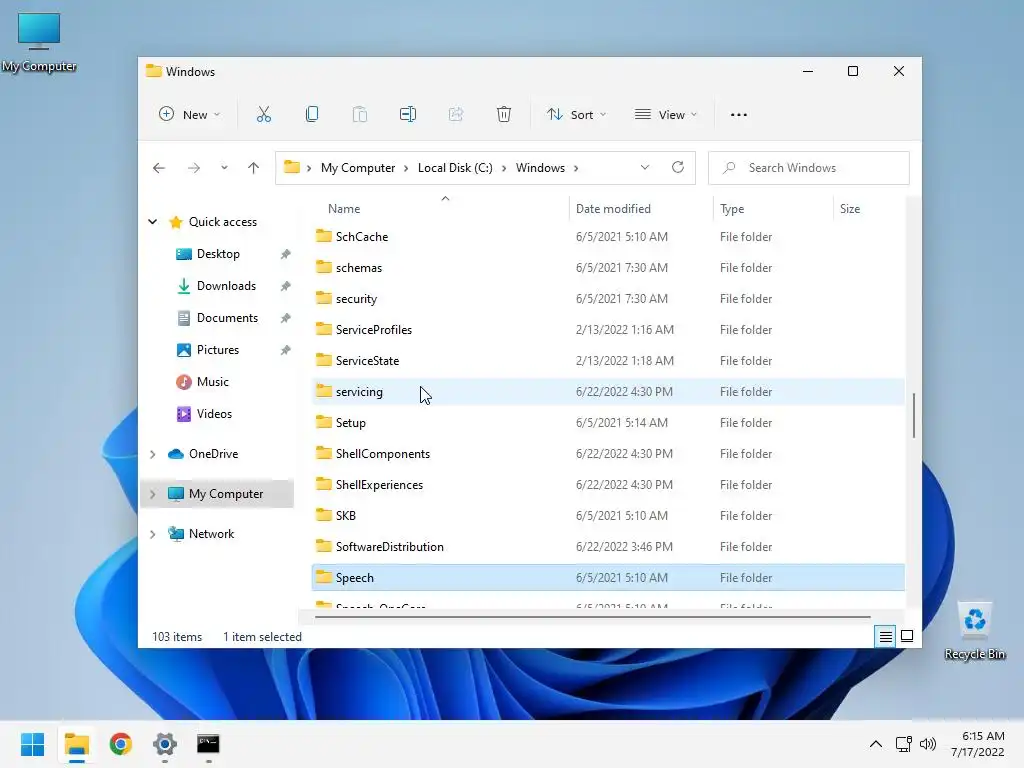This screenshot has height=768, width=1024.
Task: Click the pin icon next to Pictures
Action: coord(285,350)
